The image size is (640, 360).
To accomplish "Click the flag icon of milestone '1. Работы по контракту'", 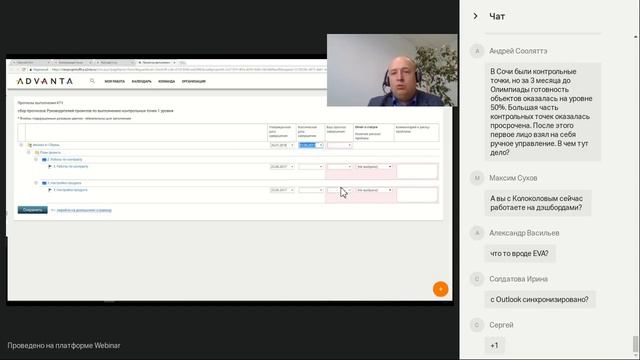I will point(50,167).
